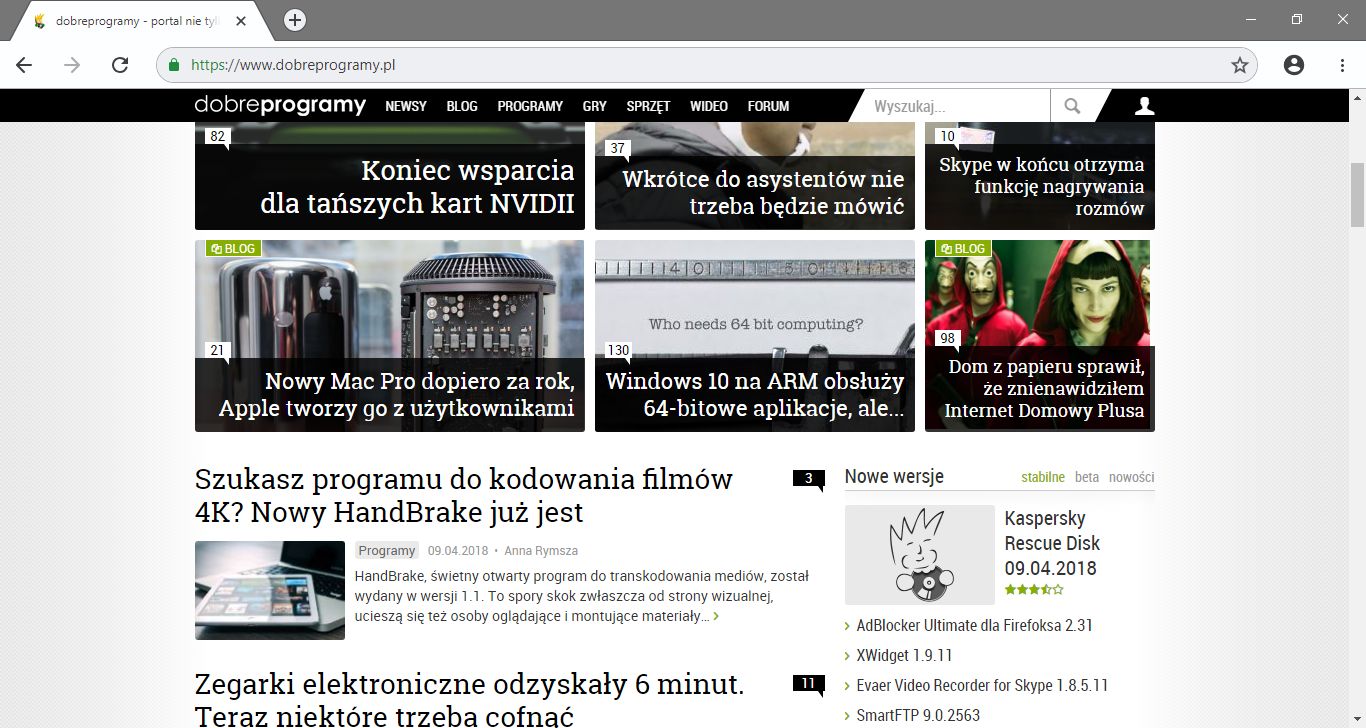This screenshot has width=1366, height=728.
Task: Open the HandBrake 4K article headline
Action: [x=464, y=495]
